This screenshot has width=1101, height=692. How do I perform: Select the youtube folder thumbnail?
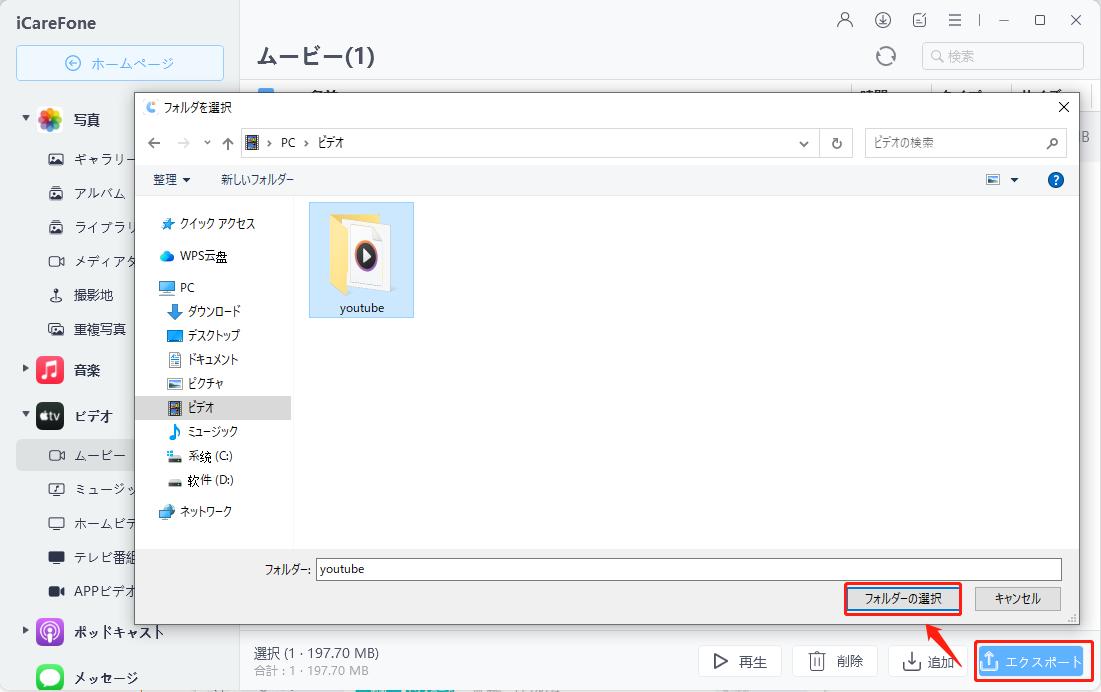(362, 260)
